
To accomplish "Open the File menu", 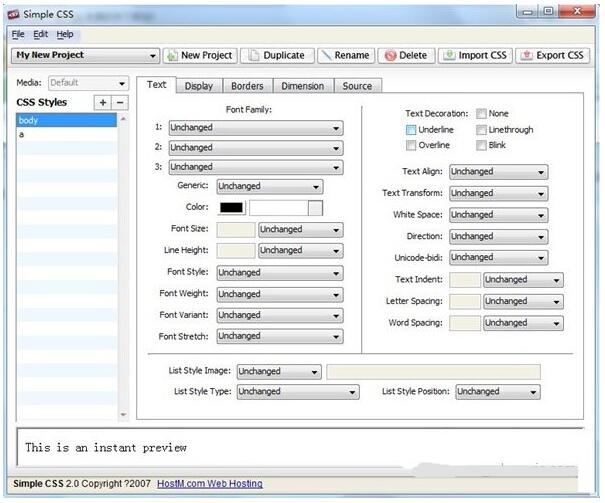I will click(x=18, y=34).
